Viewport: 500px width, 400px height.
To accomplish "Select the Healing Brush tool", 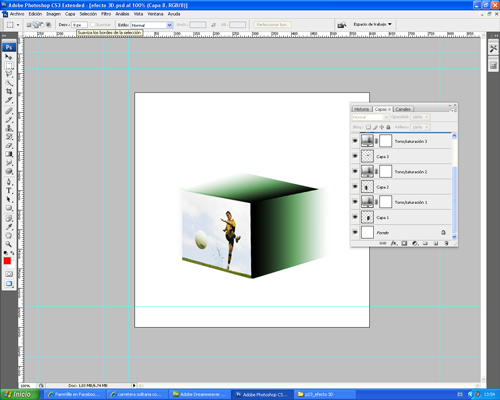I will pyautogui.click(x=9, y=111).
